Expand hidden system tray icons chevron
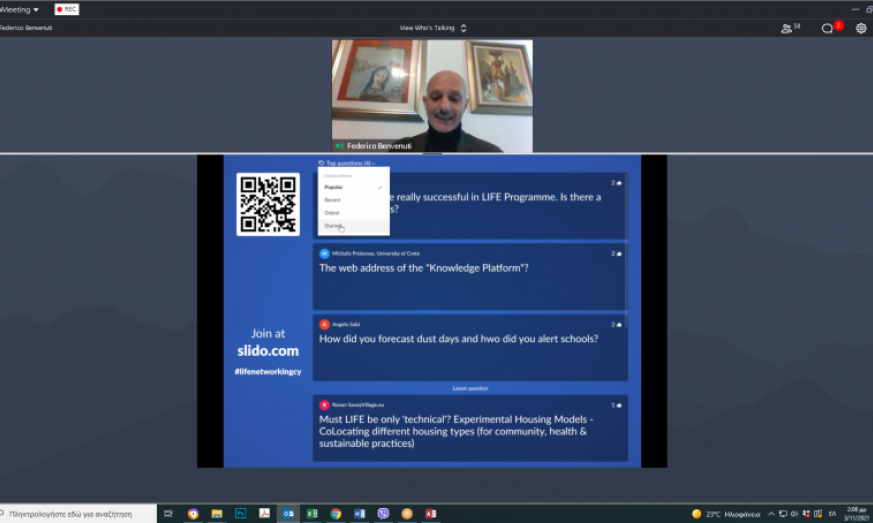This screenshot has height=523, width=873. pyautogui.click(x=771, y=514)
